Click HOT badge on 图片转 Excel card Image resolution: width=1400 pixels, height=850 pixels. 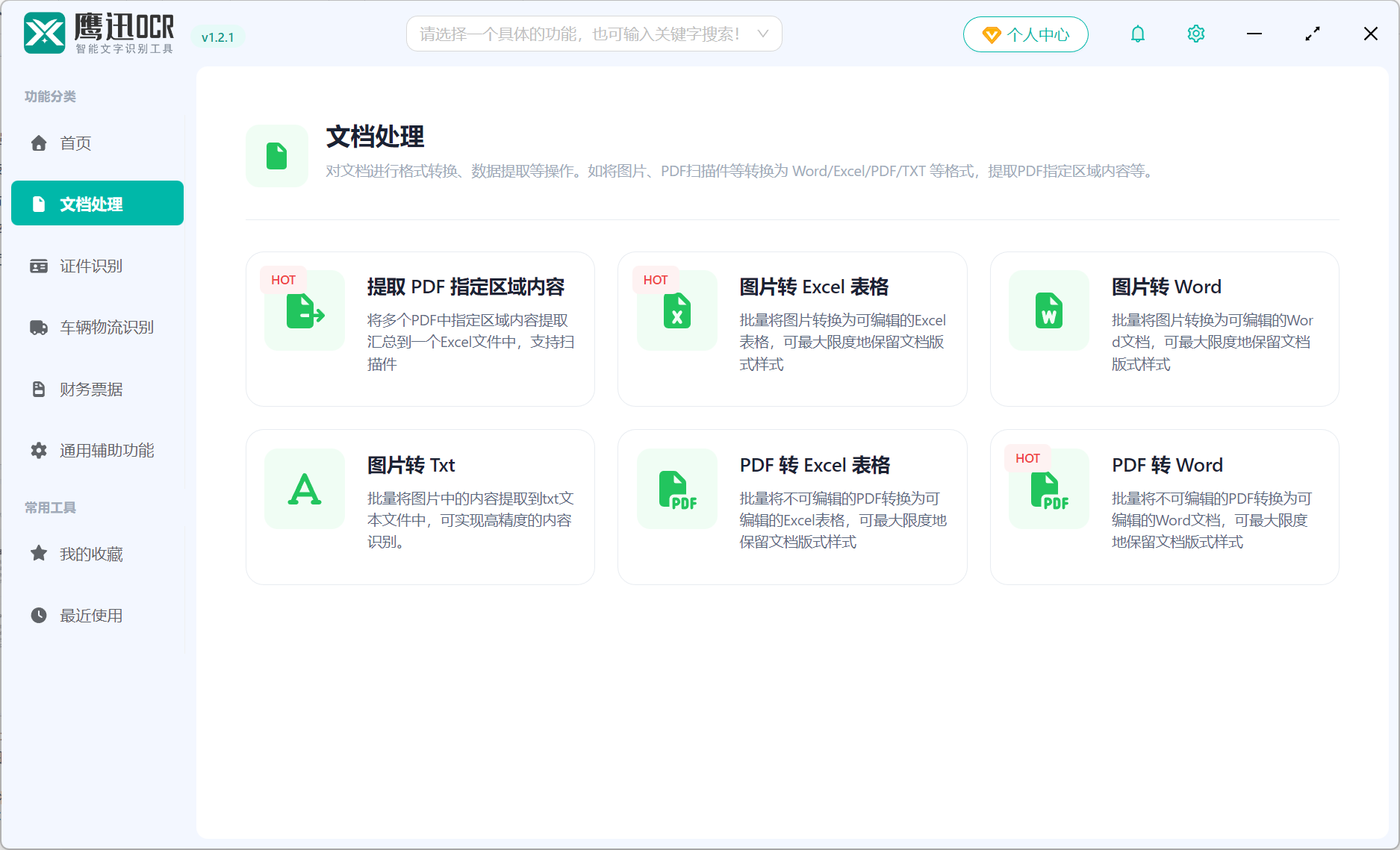(656, 280)
